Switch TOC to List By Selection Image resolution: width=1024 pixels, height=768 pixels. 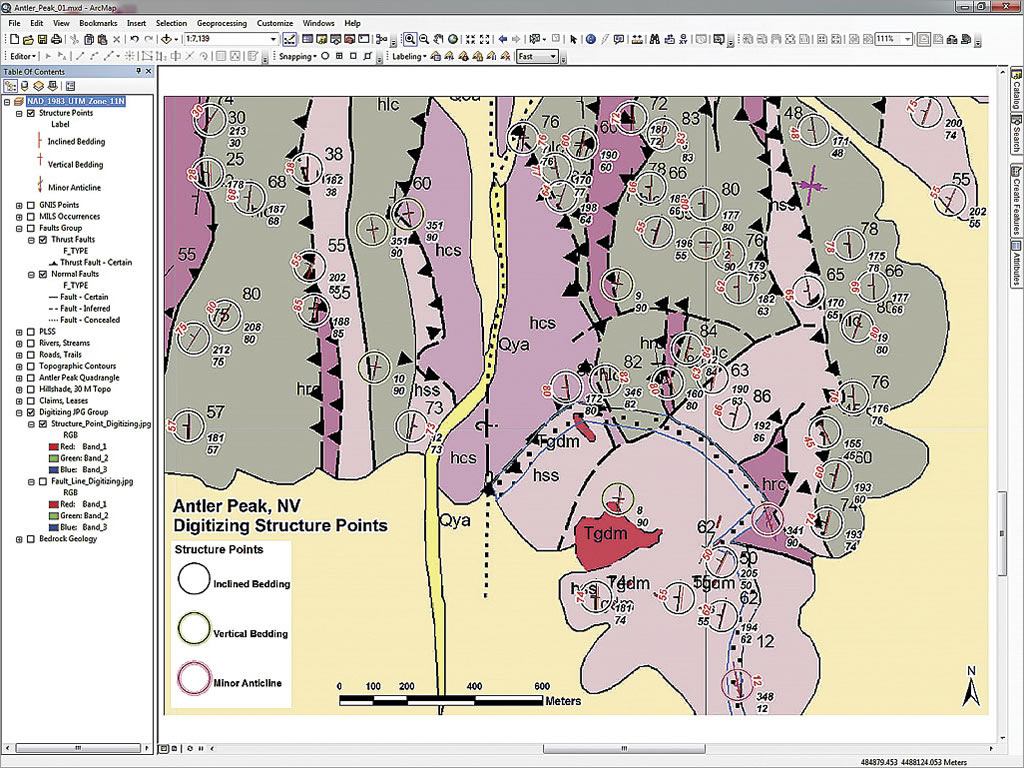[53, 86]
